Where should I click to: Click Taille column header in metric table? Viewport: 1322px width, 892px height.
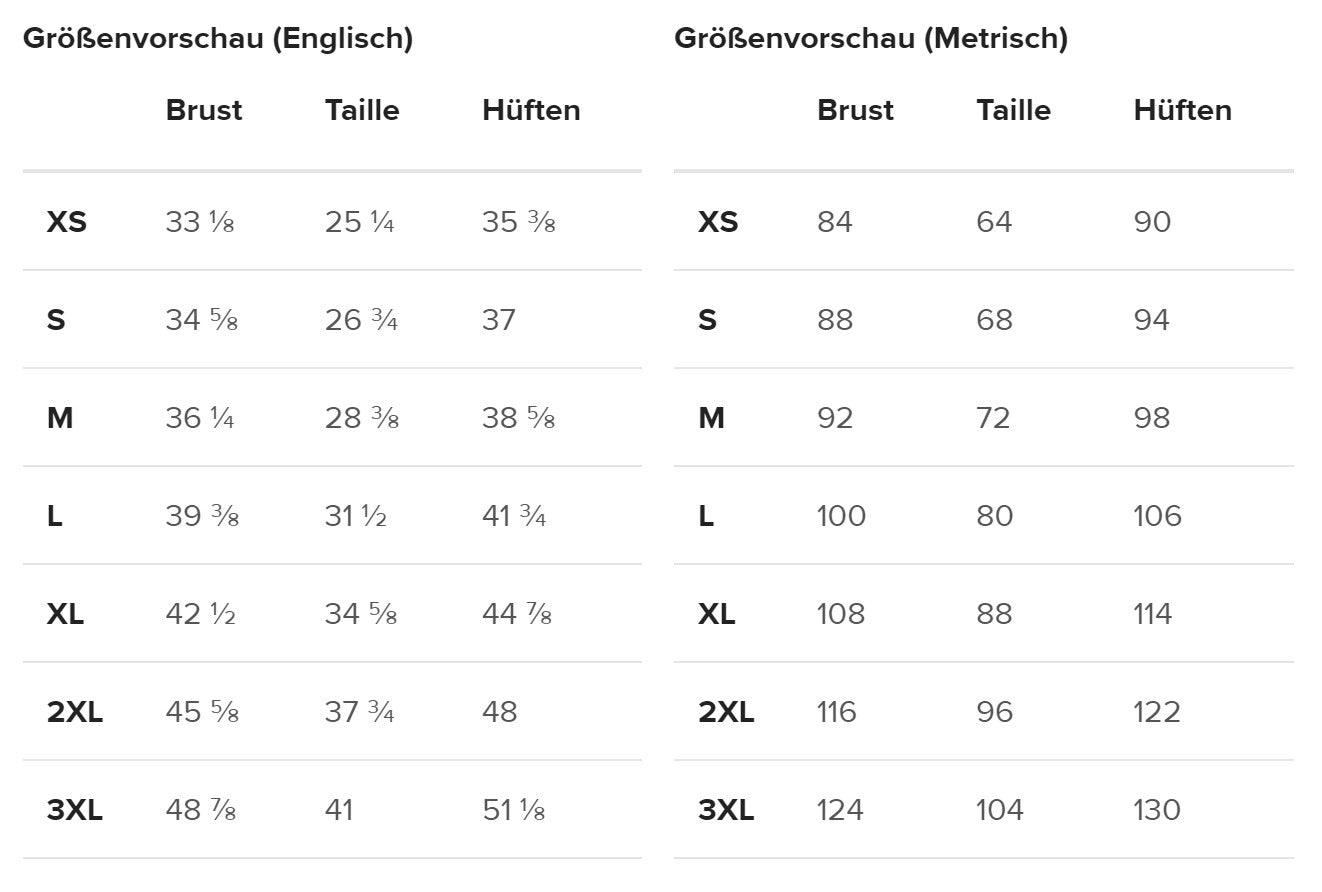pos(1013,110)
